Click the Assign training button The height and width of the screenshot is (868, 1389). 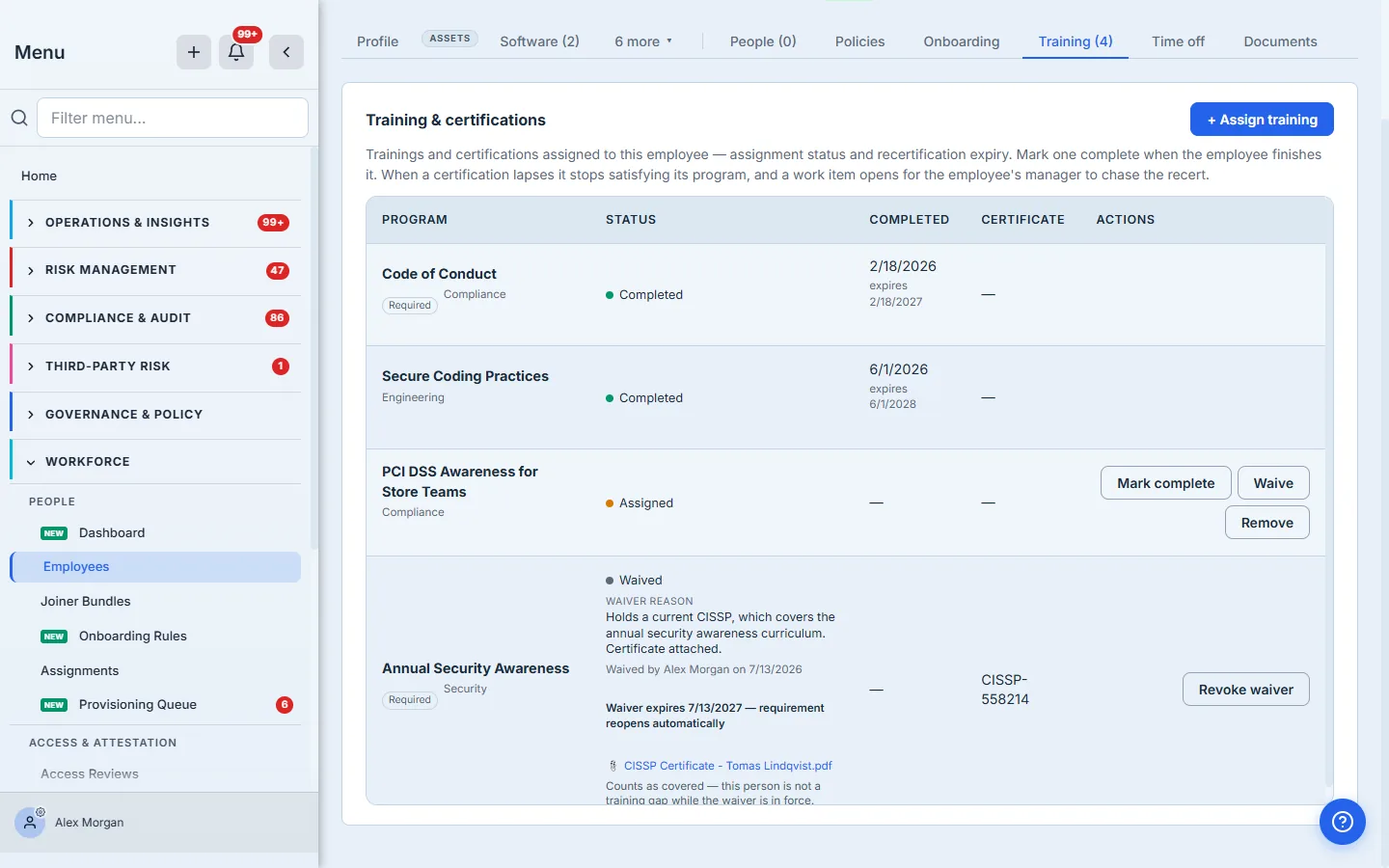point(1262,120)
